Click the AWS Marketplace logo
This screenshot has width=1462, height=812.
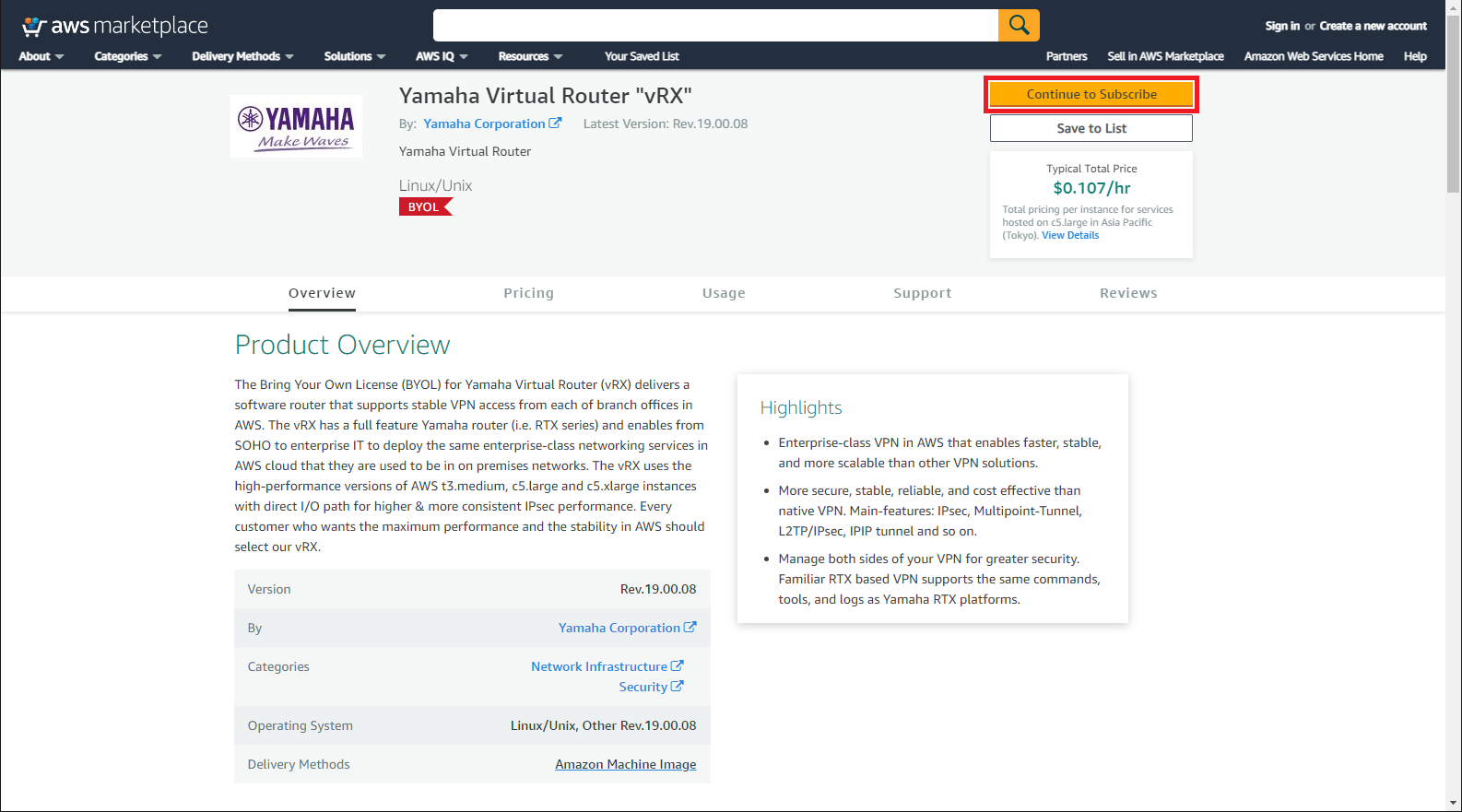click(x=115, y=26)
